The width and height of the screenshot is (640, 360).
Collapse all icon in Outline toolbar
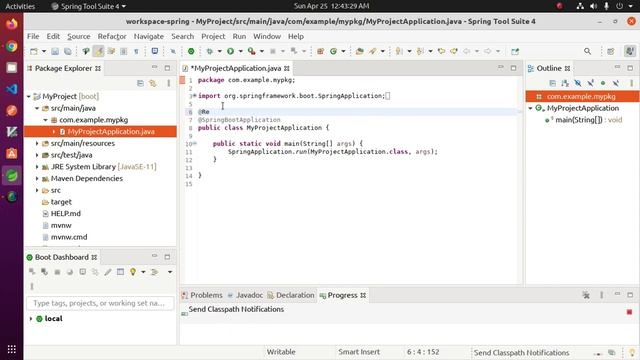pyautogui.click(x=553, y=83)
